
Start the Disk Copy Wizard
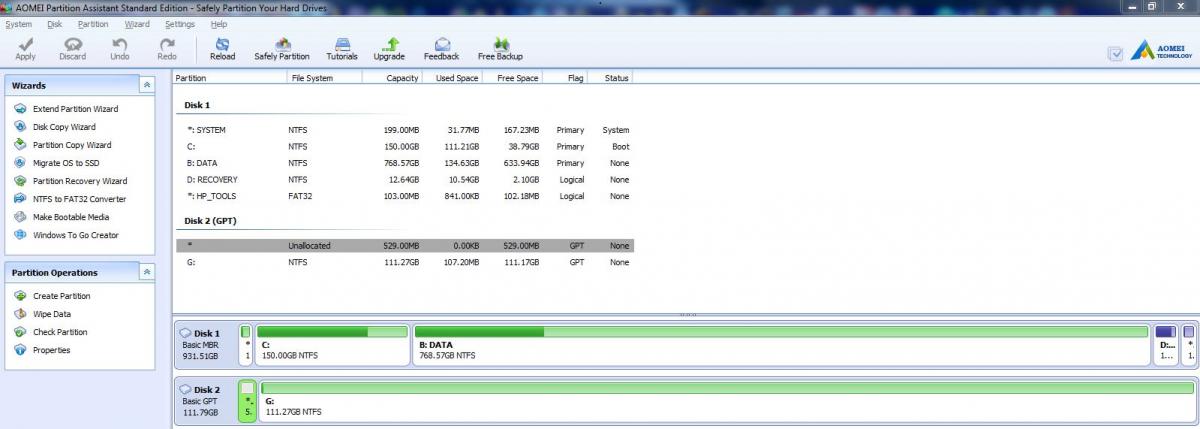point(64,127)
